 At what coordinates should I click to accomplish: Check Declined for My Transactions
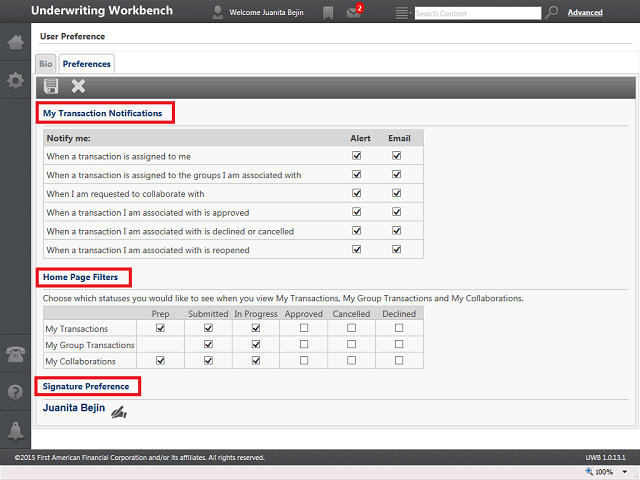tap(399, 328)
